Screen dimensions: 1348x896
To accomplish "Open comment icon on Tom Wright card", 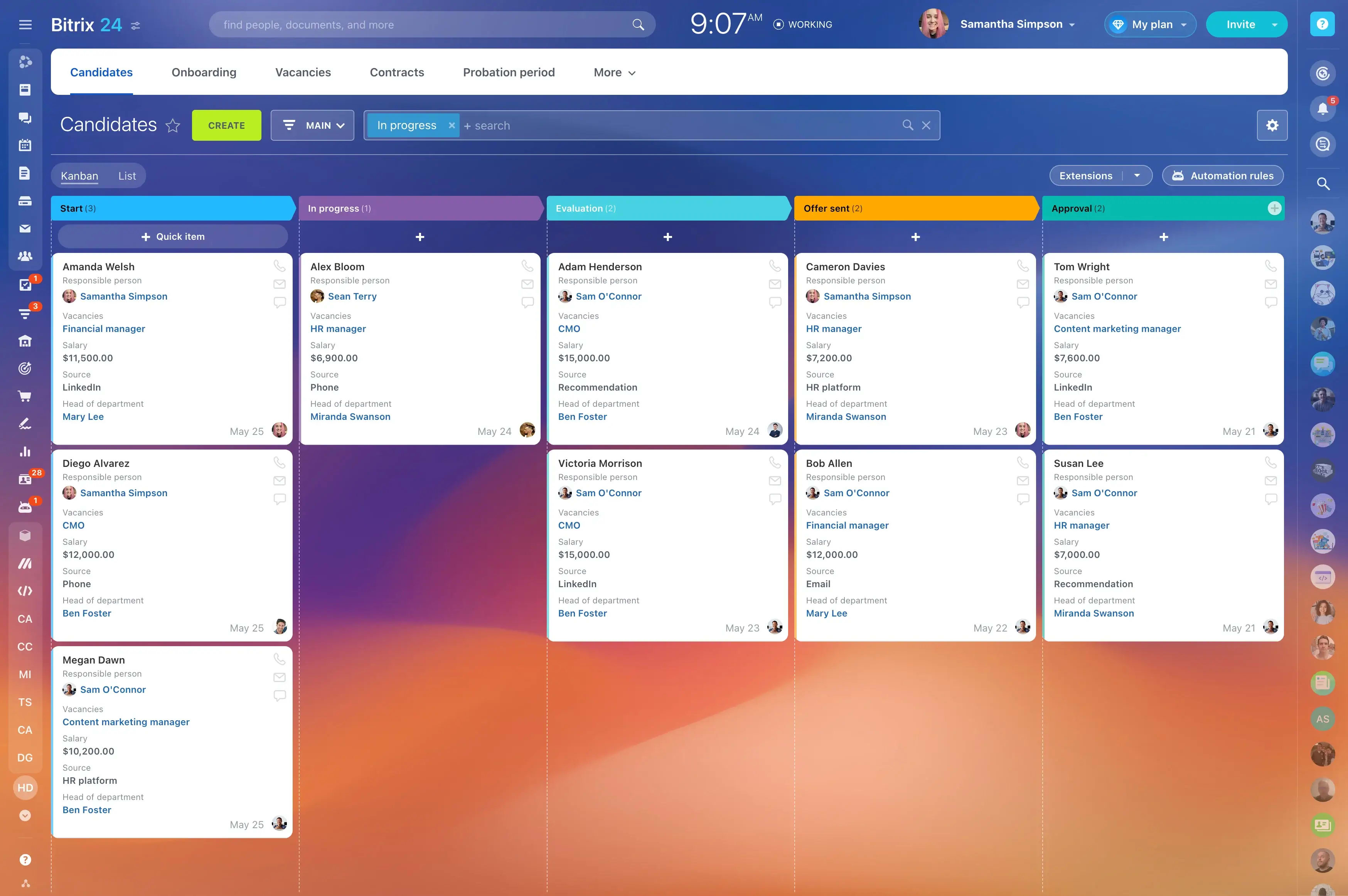I will click(1270, 302).
